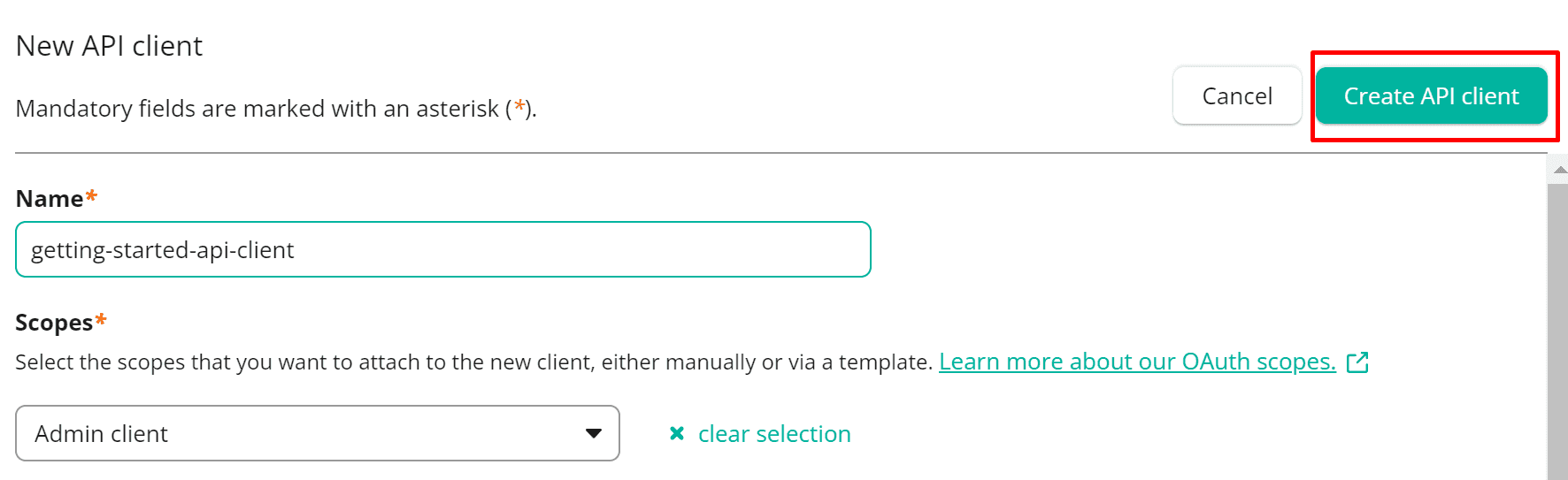Click the clear selection link text
The width and height of the screenshot is (1568, 480).
click(x=774, y=434)
